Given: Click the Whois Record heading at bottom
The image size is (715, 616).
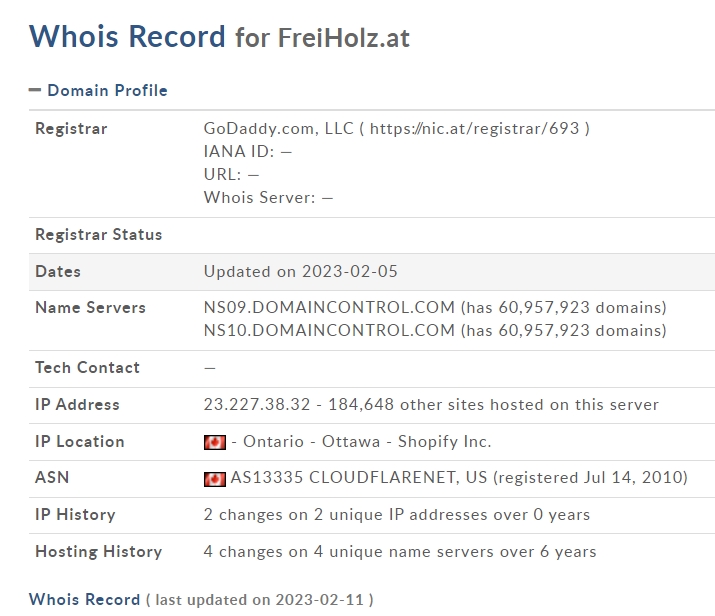Looking at the screenshot, I should tap(84, 599).
